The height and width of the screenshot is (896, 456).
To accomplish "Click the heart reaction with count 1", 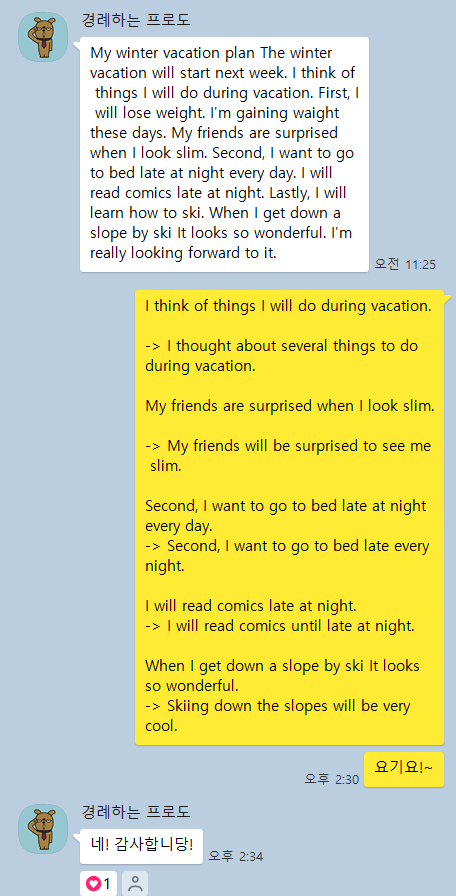I will [x=98, y=883].
